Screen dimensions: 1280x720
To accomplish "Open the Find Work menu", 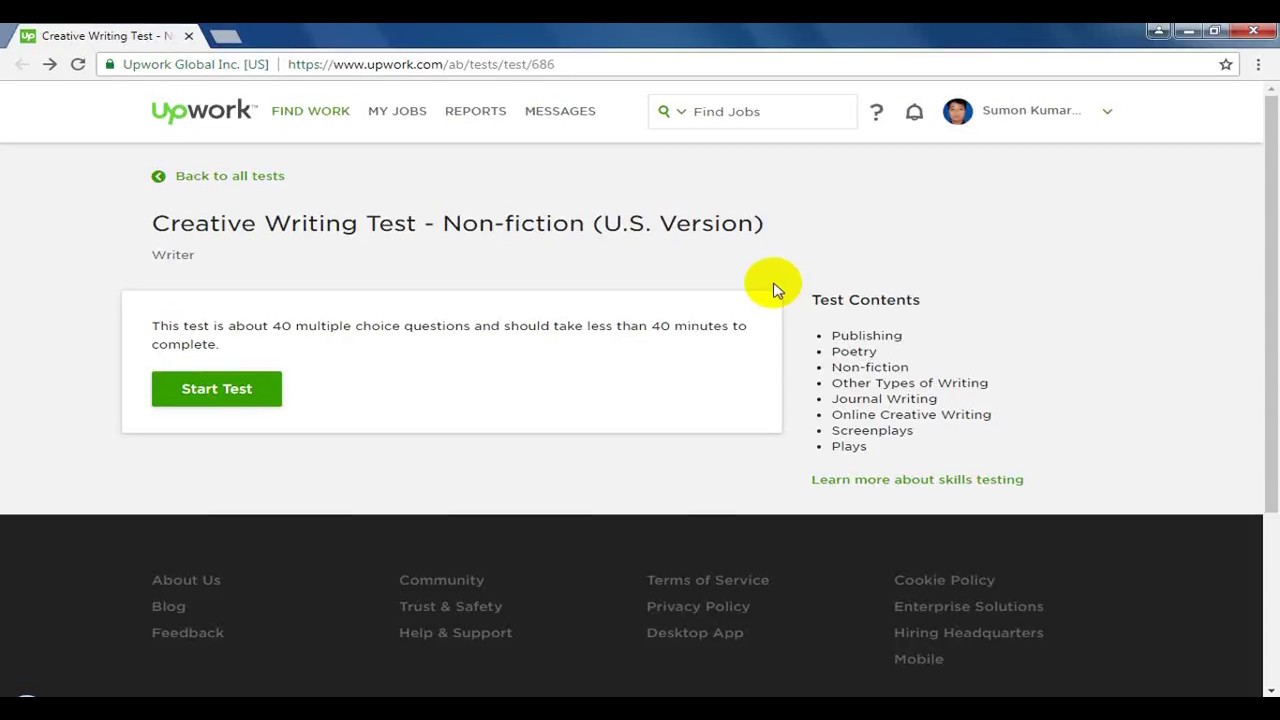I will [310, 111].
